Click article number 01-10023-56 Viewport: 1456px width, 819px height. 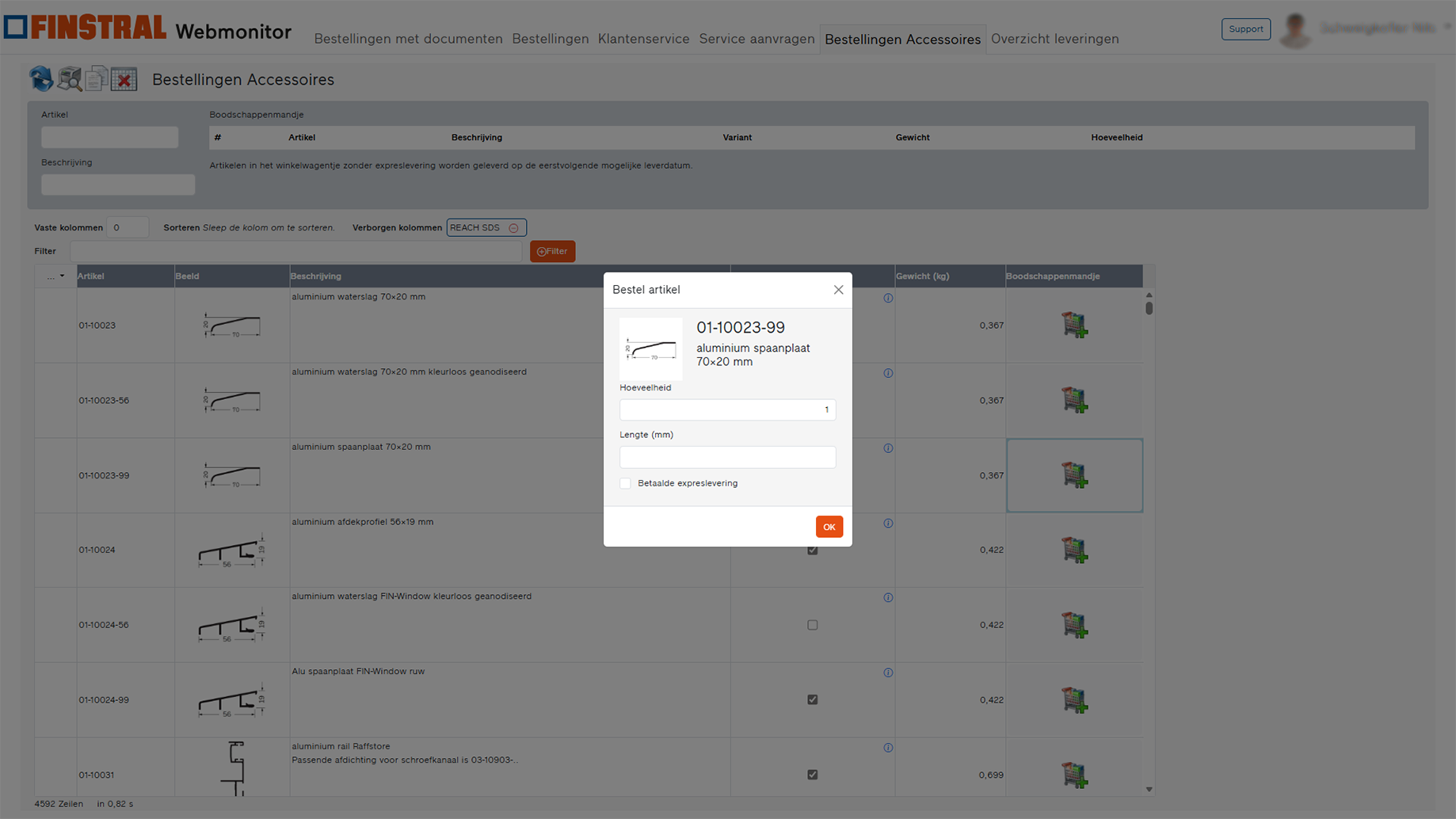coord(104,400)
